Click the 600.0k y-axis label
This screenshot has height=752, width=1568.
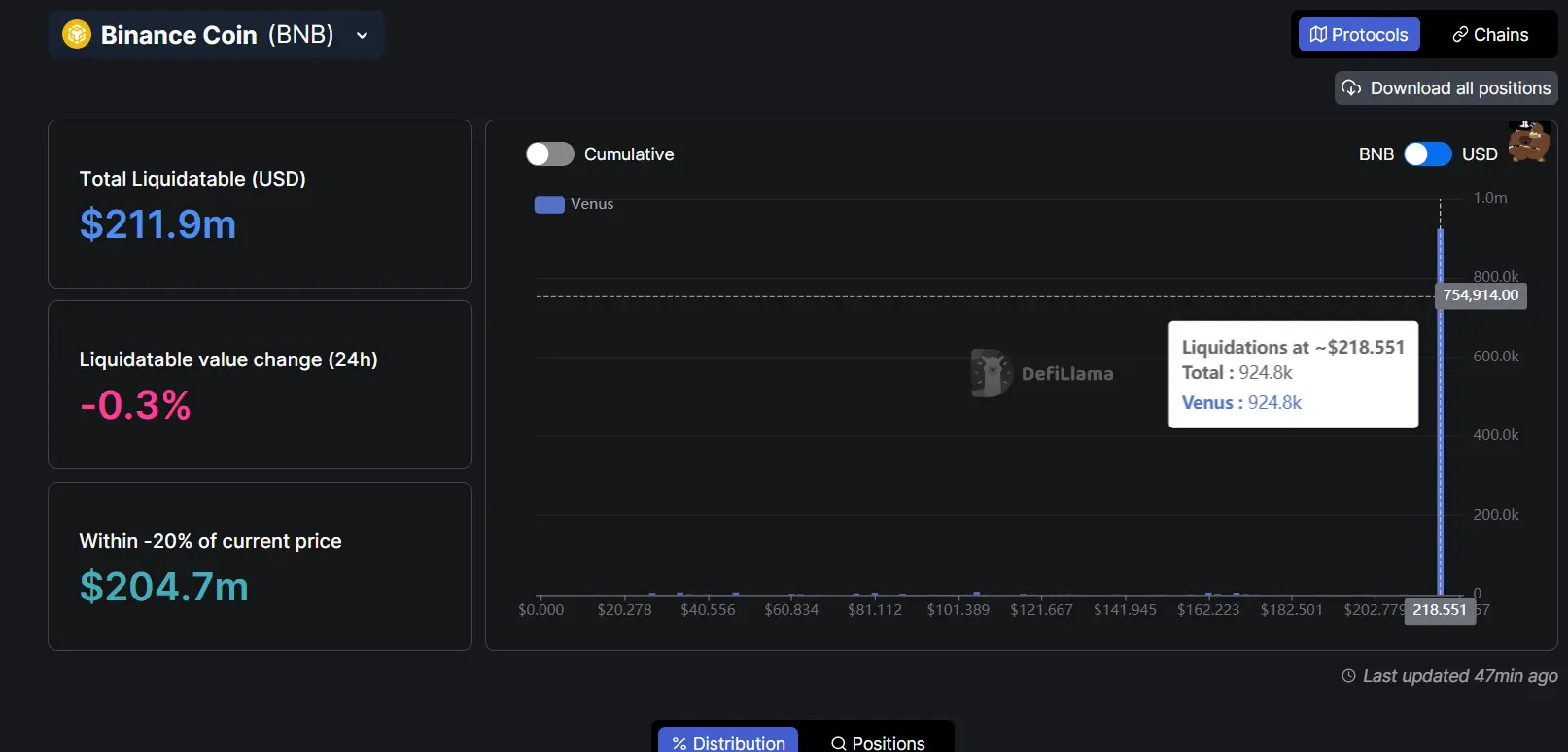coord(1496,357)
